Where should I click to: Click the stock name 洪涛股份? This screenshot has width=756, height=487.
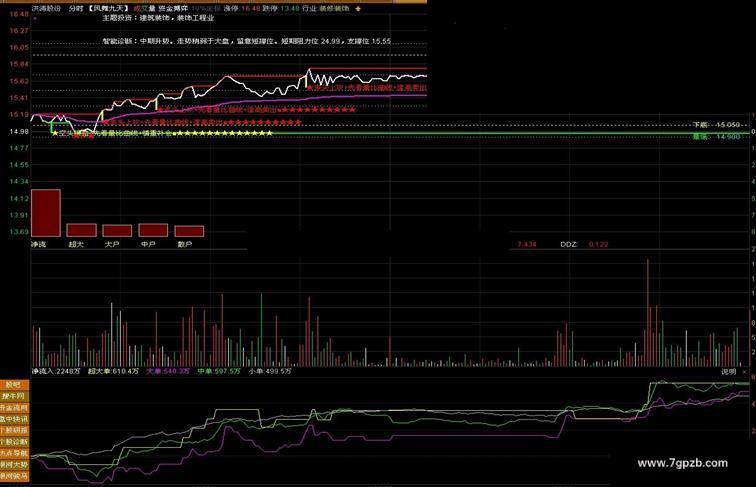46,9
